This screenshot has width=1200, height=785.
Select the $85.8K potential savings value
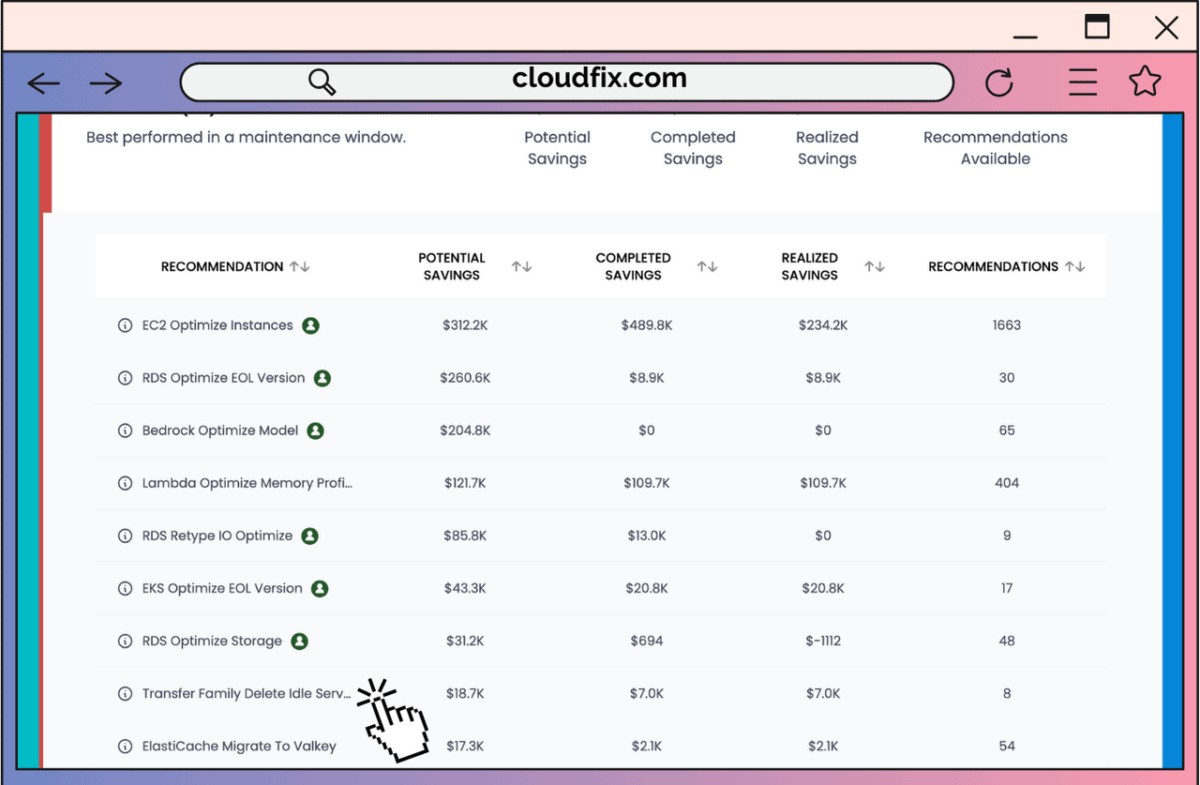click(465, 536)
